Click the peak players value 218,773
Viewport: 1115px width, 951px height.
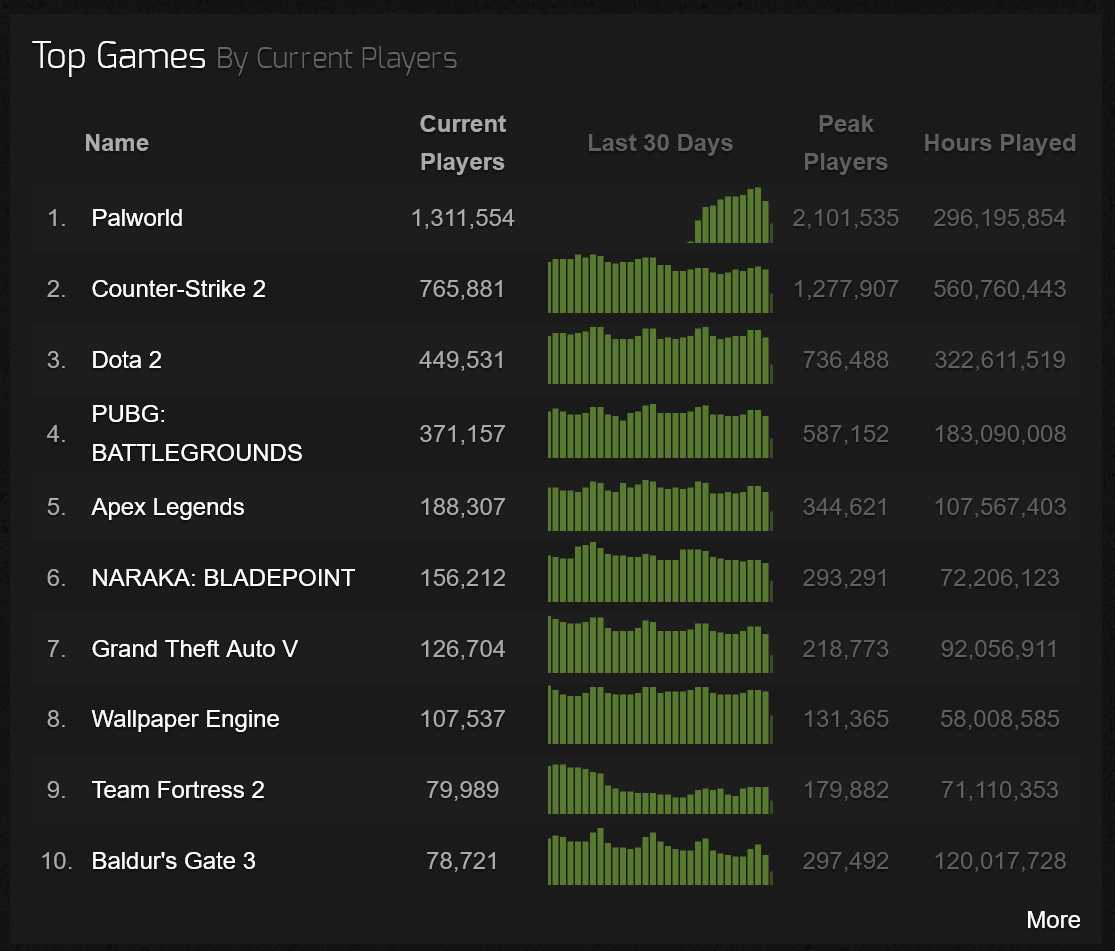pos(845,649)
